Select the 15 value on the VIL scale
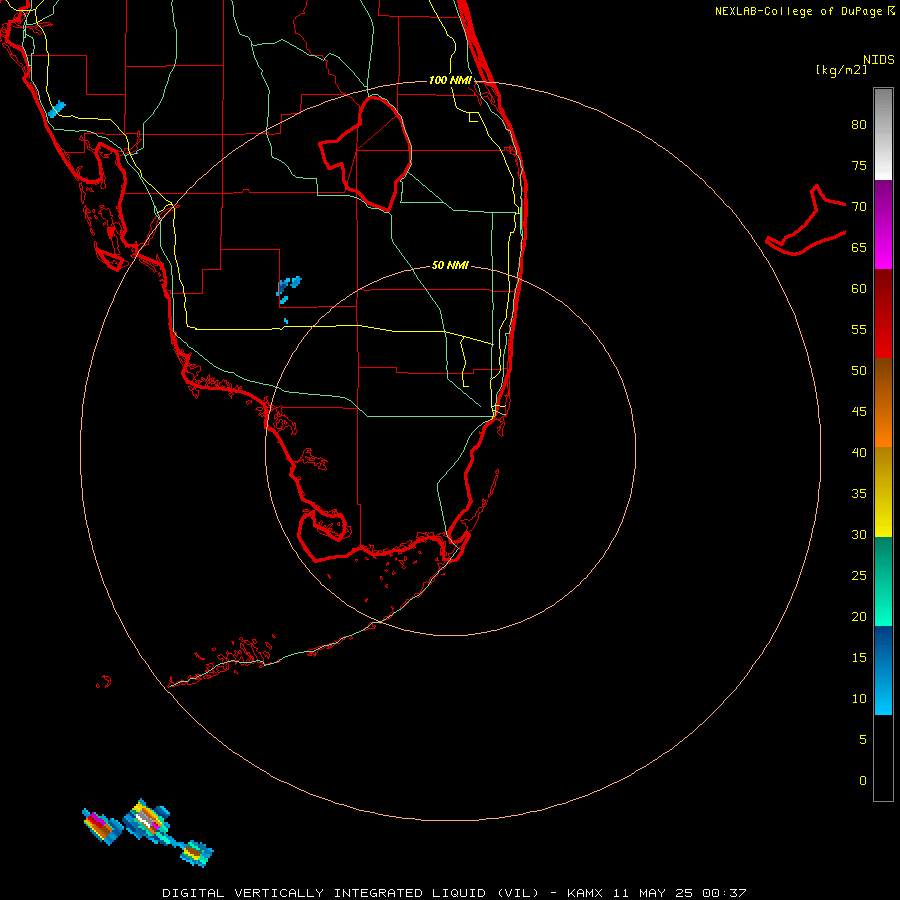The image size is (900, 900). click(x=859, y=658)
